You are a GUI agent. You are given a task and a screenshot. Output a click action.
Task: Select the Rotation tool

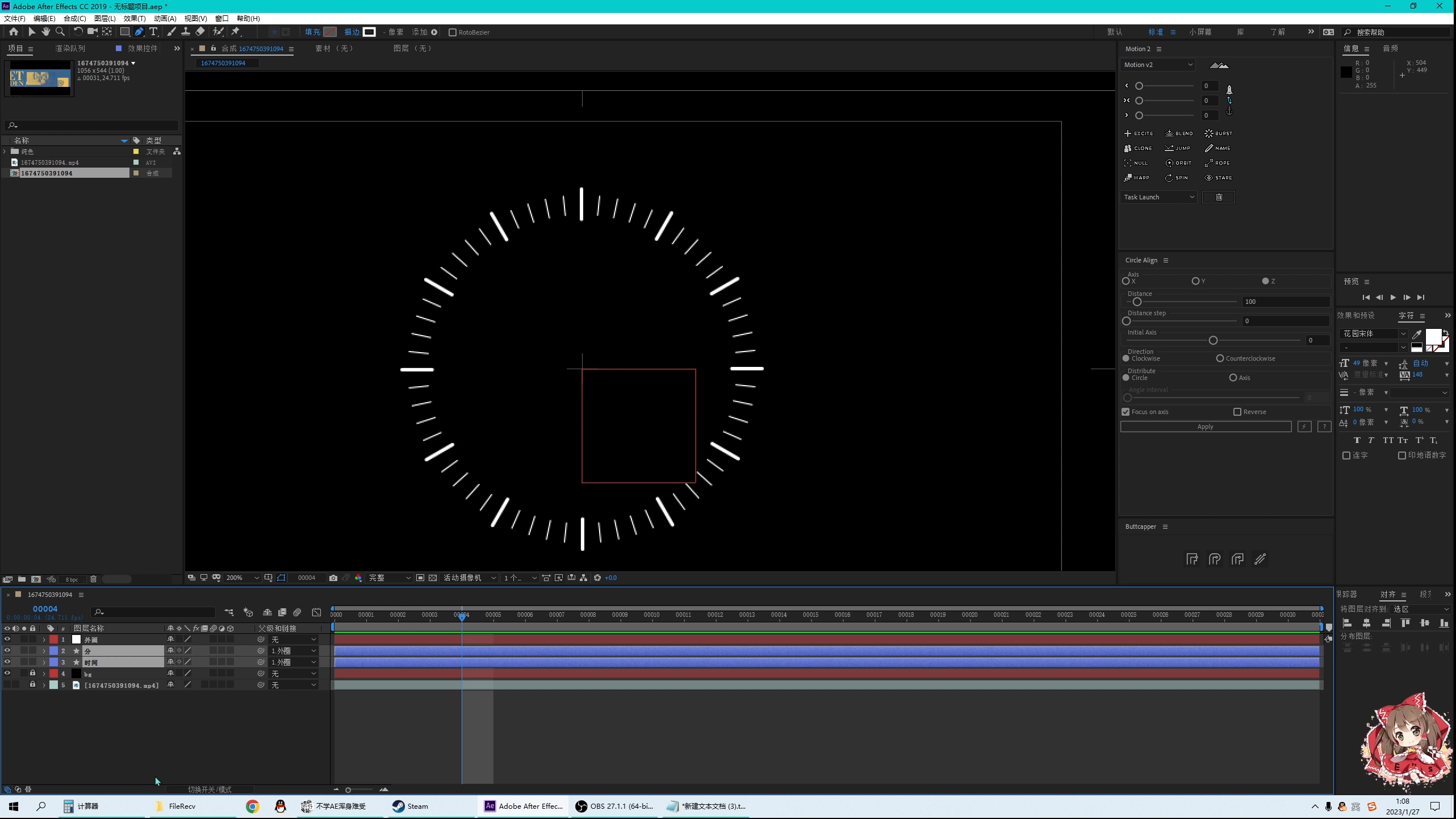78,32
